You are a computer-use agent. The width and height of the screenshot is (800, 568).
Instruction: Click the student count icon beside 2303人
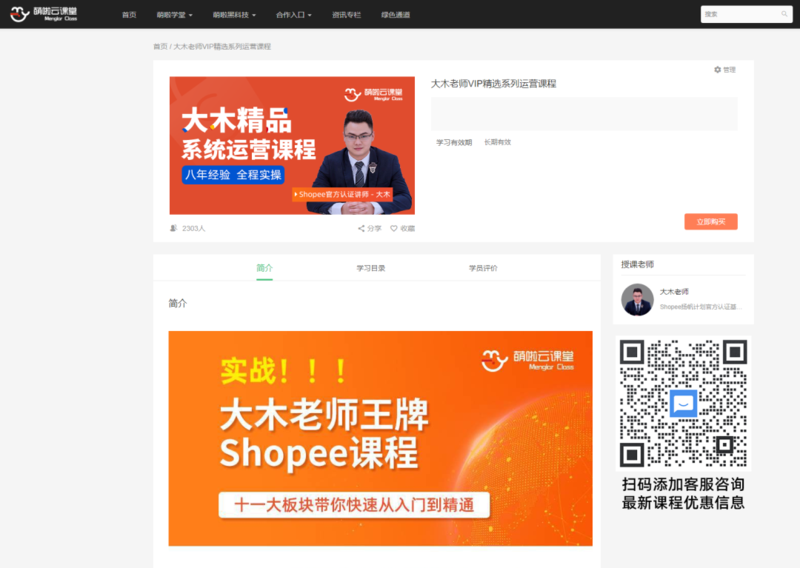tap(173, 228)
